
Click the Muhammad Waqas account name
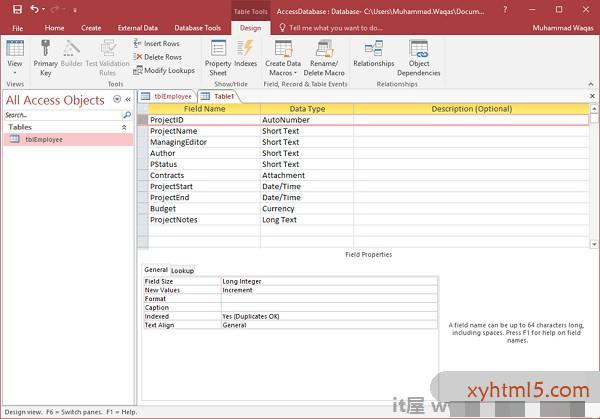click(x=563, y=28)
